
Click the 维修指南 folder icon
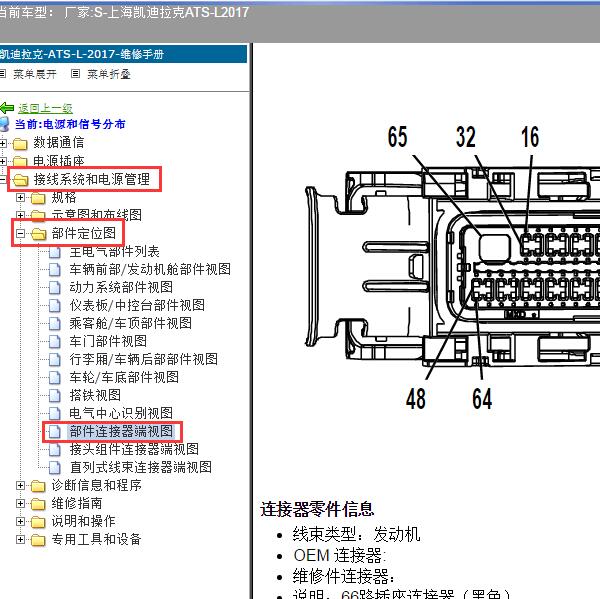[x=38, y=504]
